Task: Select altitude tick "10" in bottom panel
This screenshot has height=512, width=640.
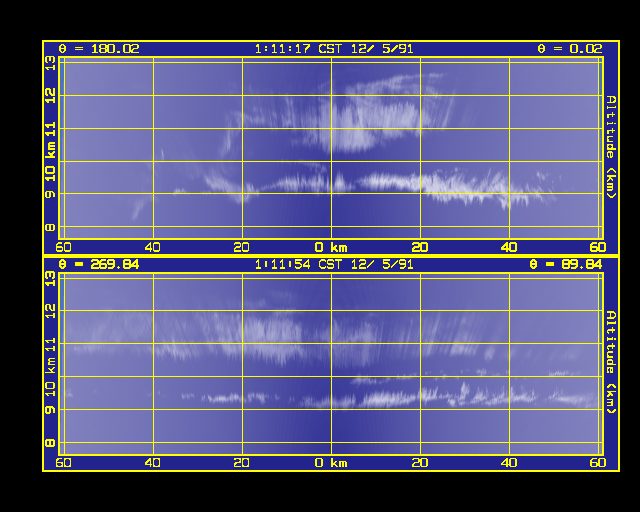Action: [x=50, y=389]
